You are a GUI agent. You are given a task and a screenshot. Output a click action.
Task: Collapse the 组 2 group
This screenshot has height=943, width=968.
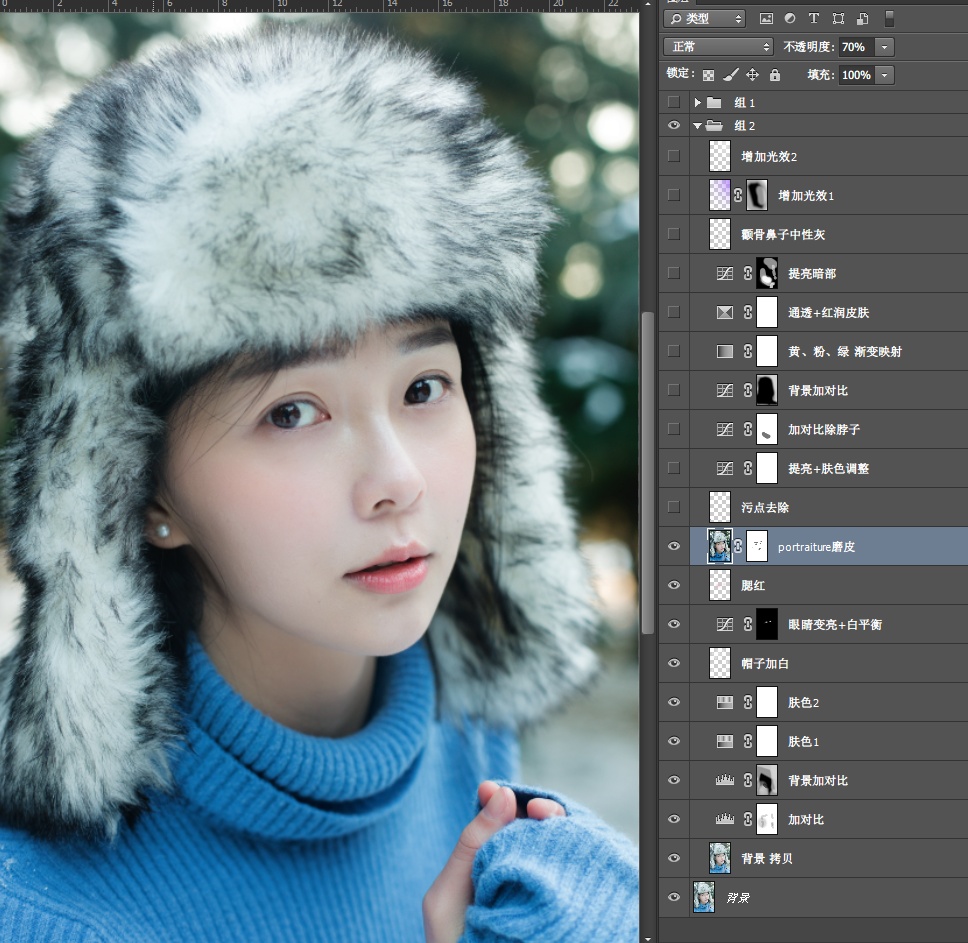pyautogui.click(x=697, y=126)
